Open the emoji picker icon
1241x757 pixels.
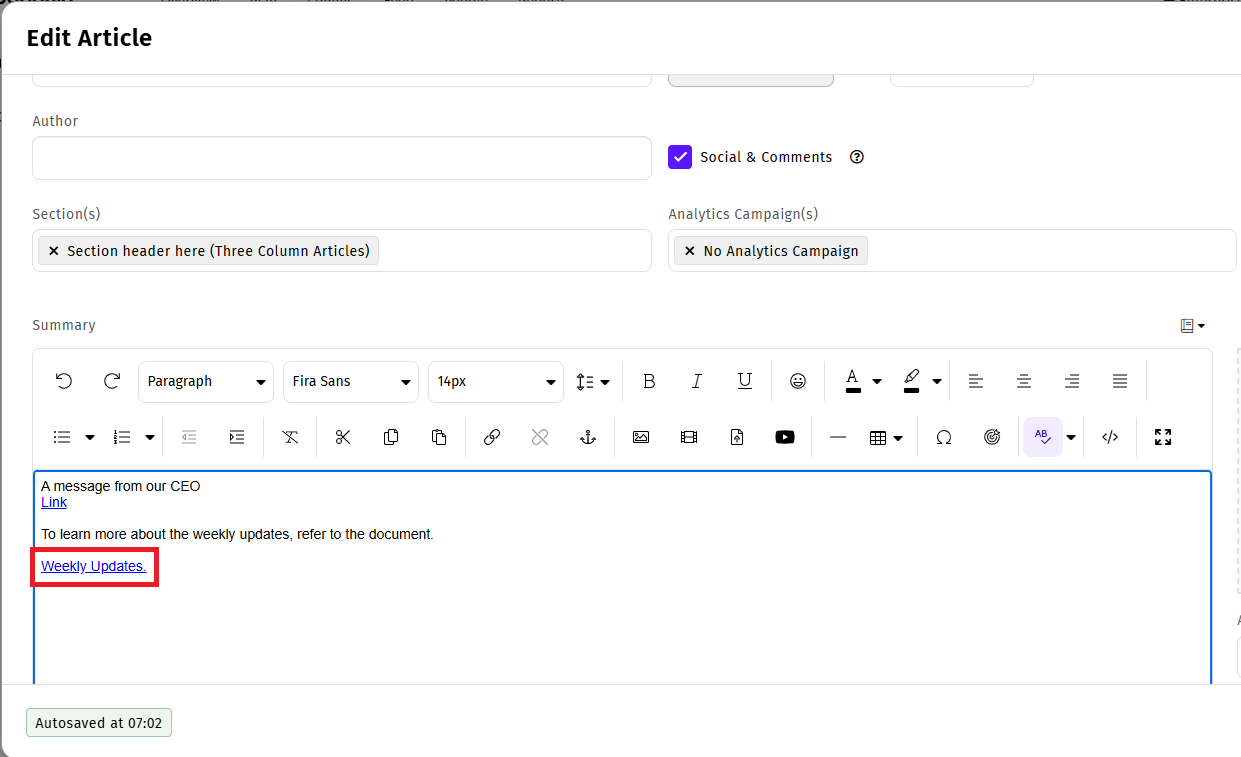point(798,381)
